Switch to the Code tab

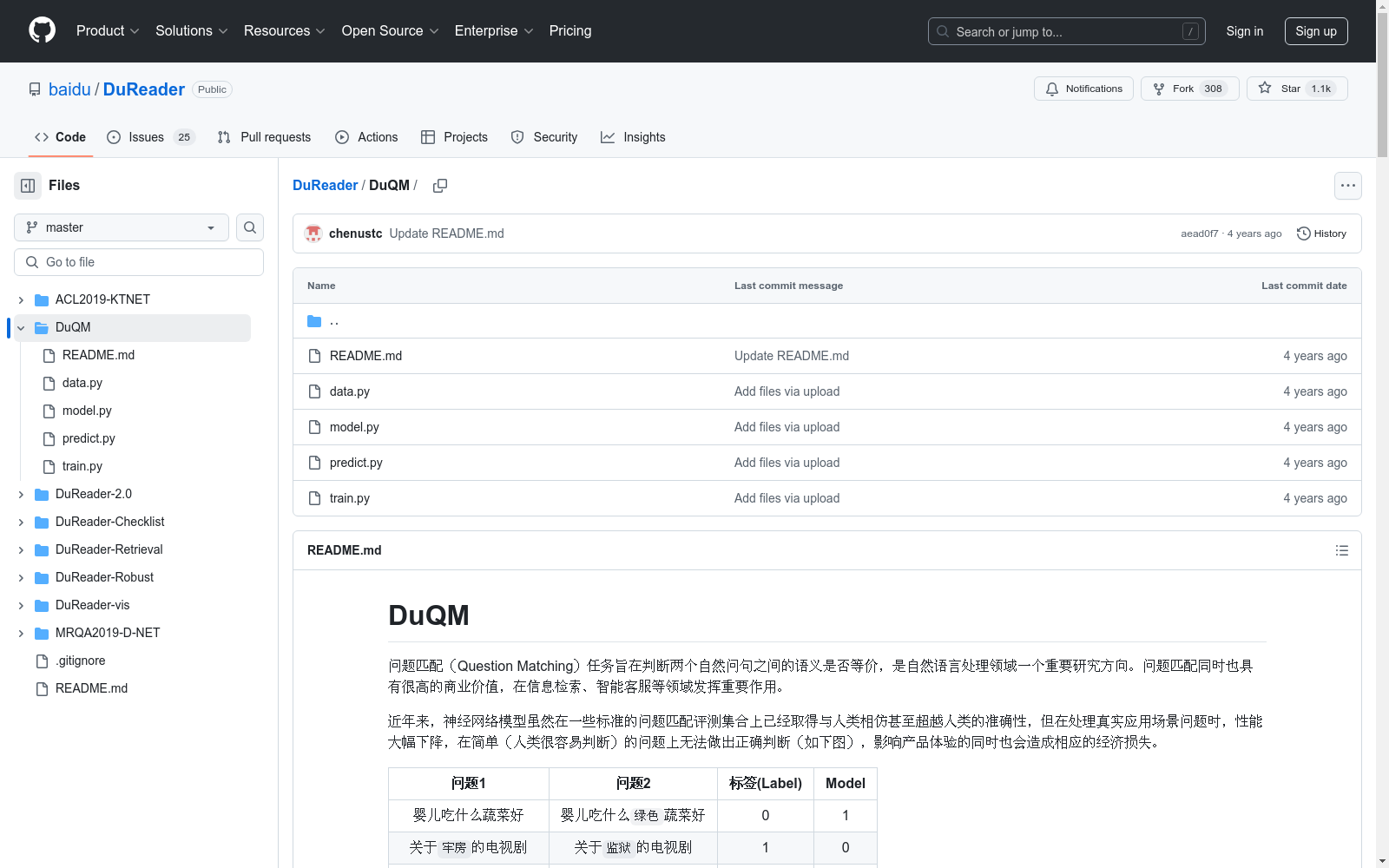[61, 137]
